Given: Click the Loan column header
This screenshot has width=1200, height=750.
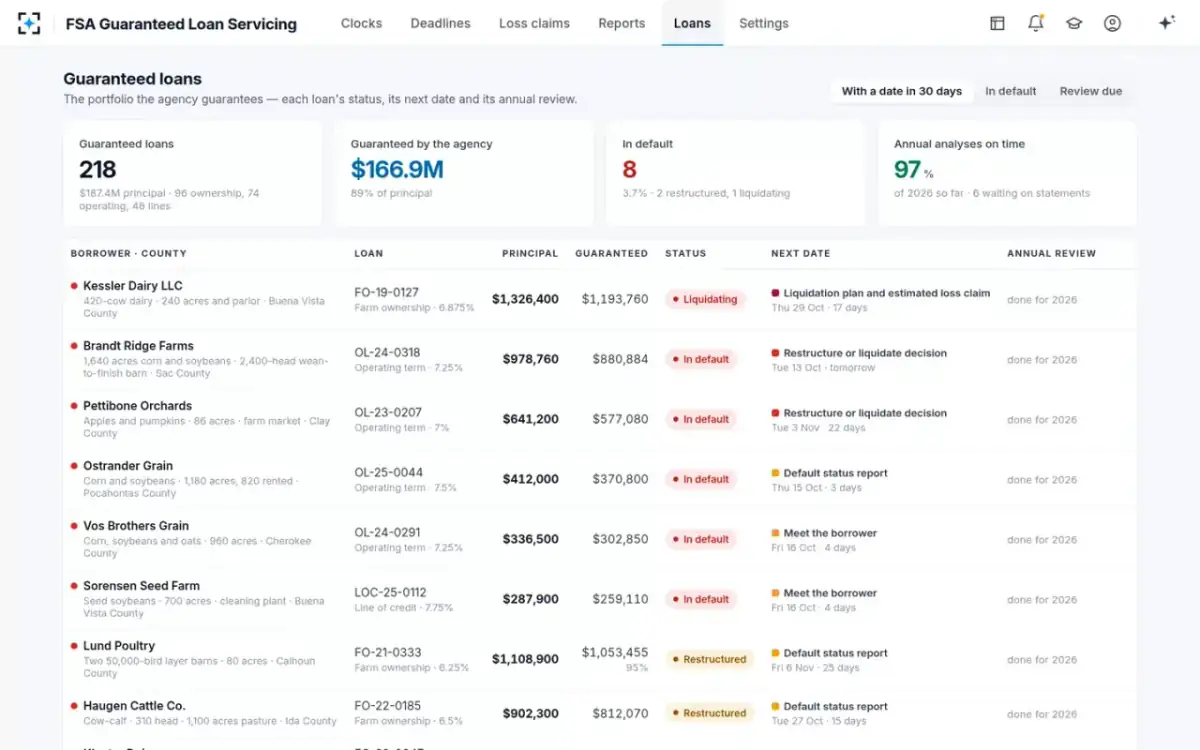Looking at the screenshot, I should (x=369, y=254).
